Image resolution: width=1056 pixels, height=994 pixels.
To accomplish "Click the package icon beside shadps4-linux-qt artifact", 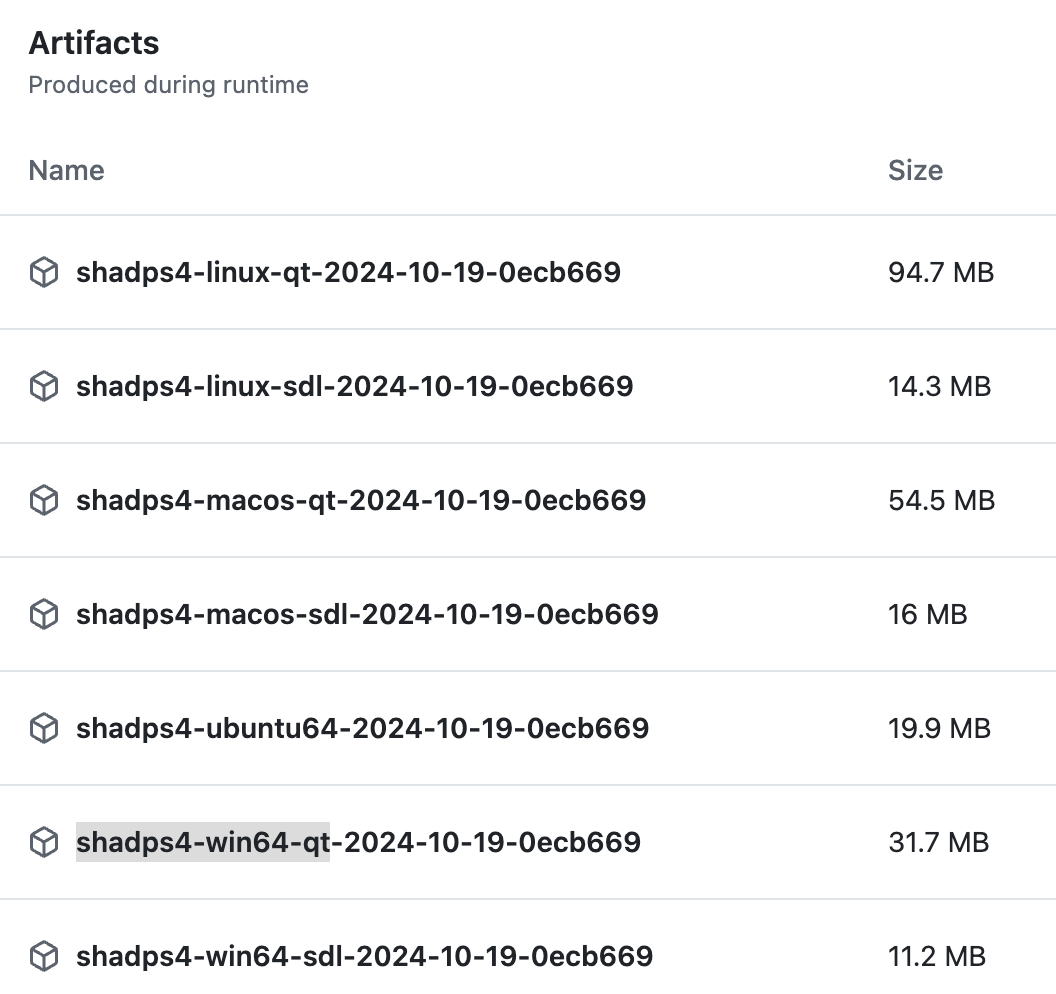I will point(44,271).
